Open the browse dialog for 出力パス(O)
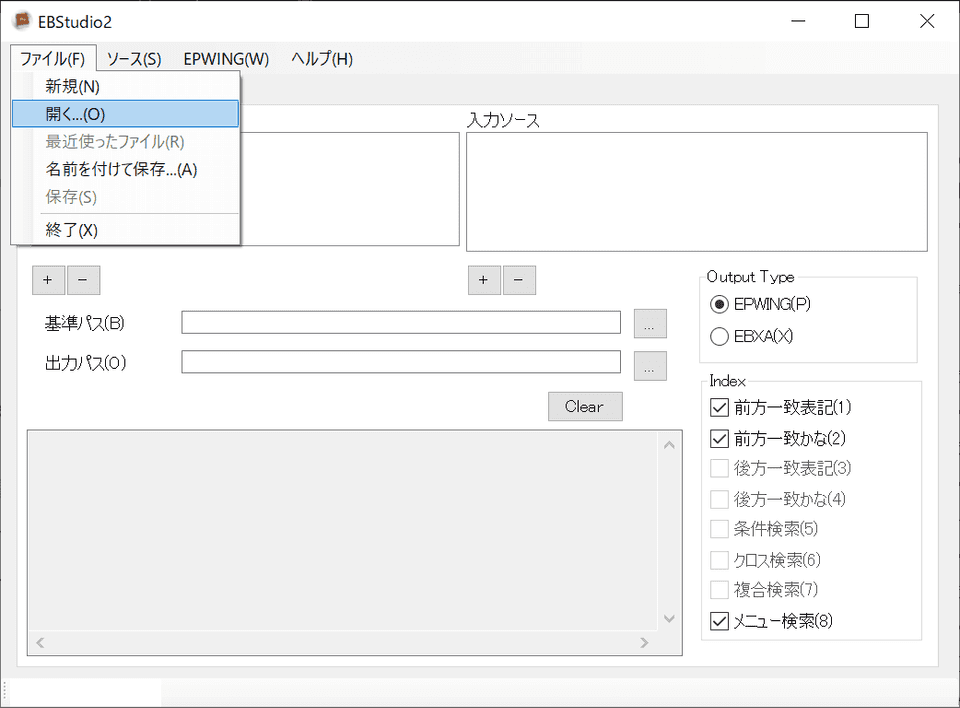This screenshot has width=960, height=708. [x=650, y=366]
